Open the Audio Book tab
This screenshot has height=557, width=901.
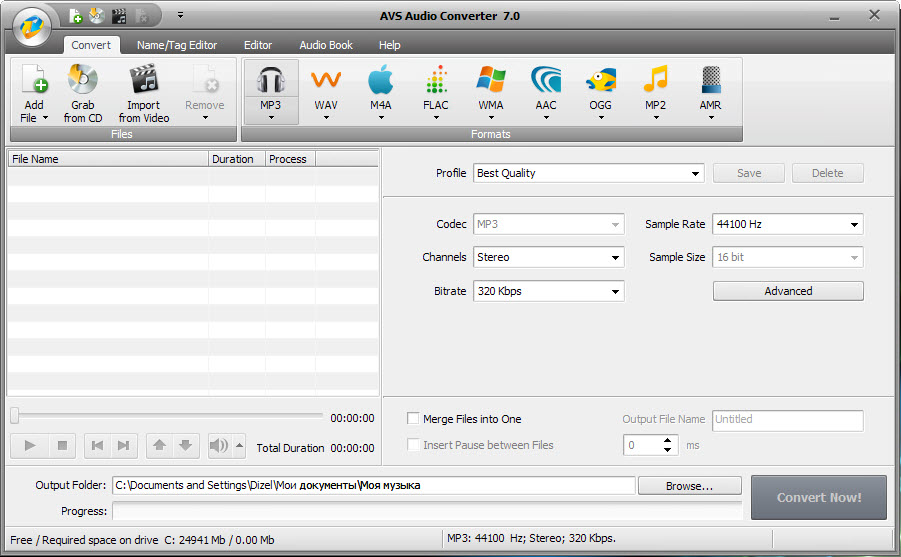click(x=326, y=45)
